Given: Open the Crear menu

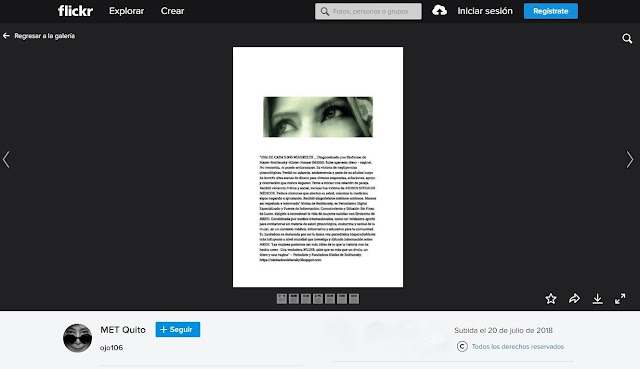Looking at the screenshot, I should pyautogui.click(x=172, y=11).
